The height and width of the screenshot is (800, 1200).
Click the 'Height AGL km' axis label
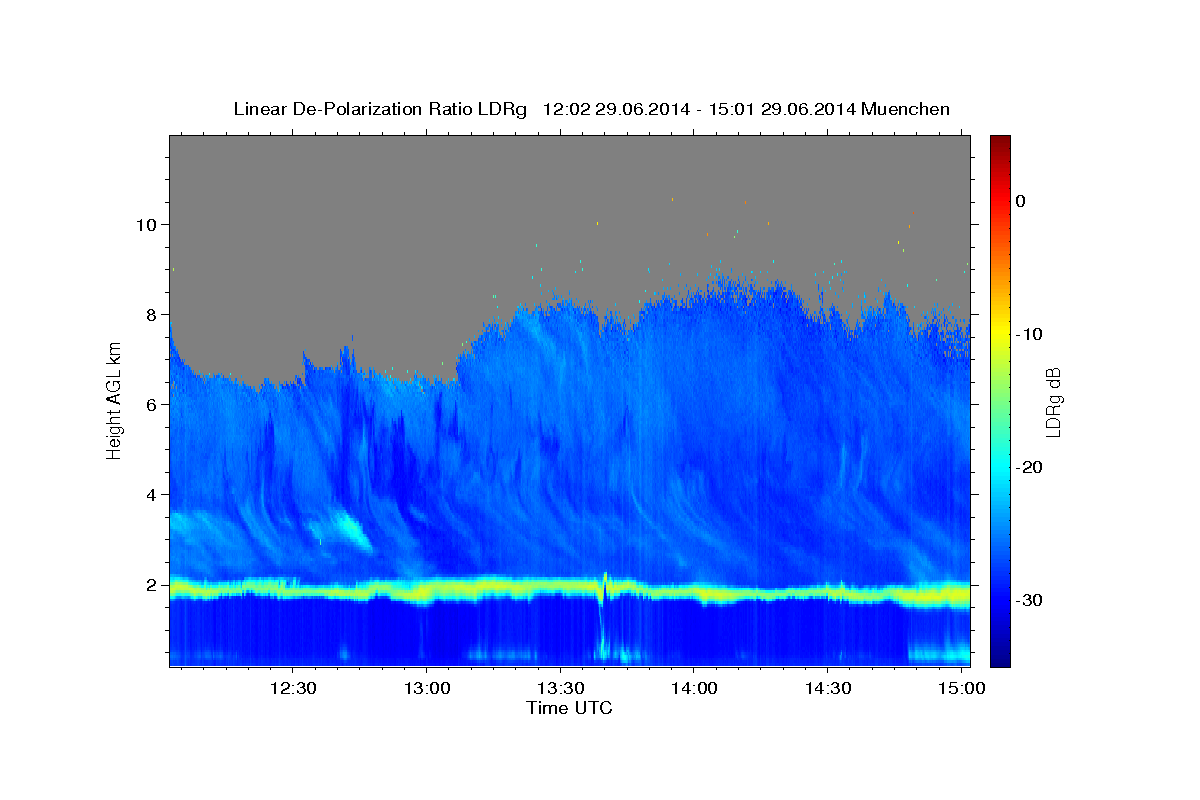(114, 400)
